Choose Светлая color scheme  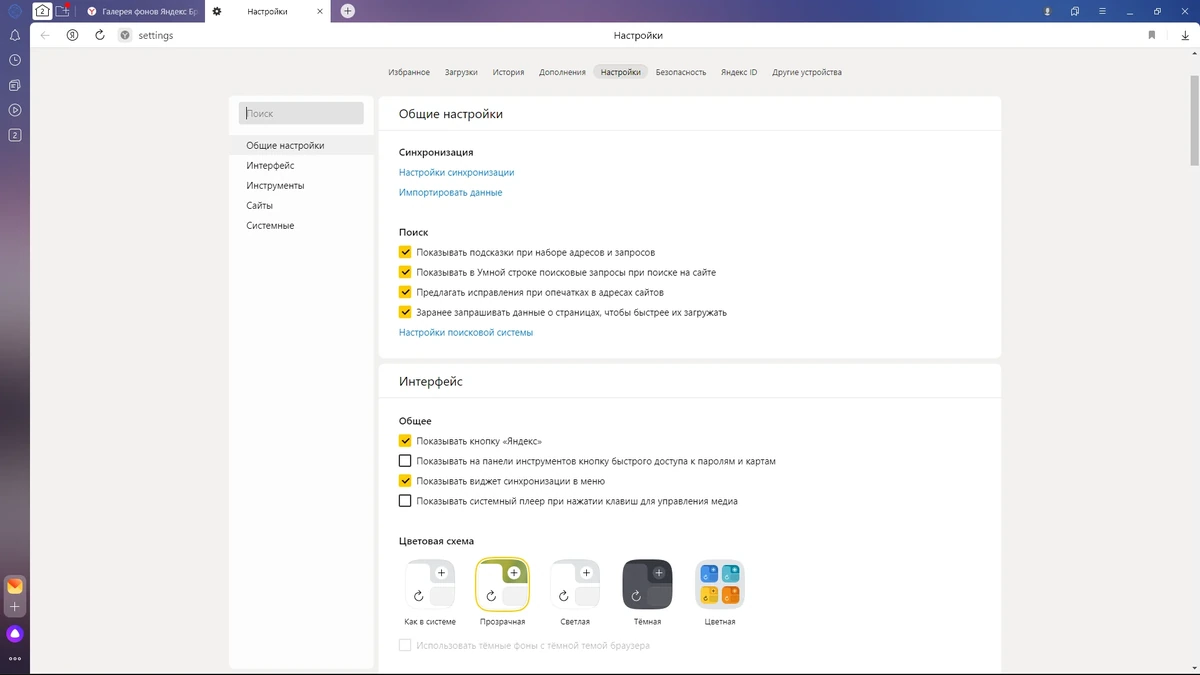coord(575,584)
